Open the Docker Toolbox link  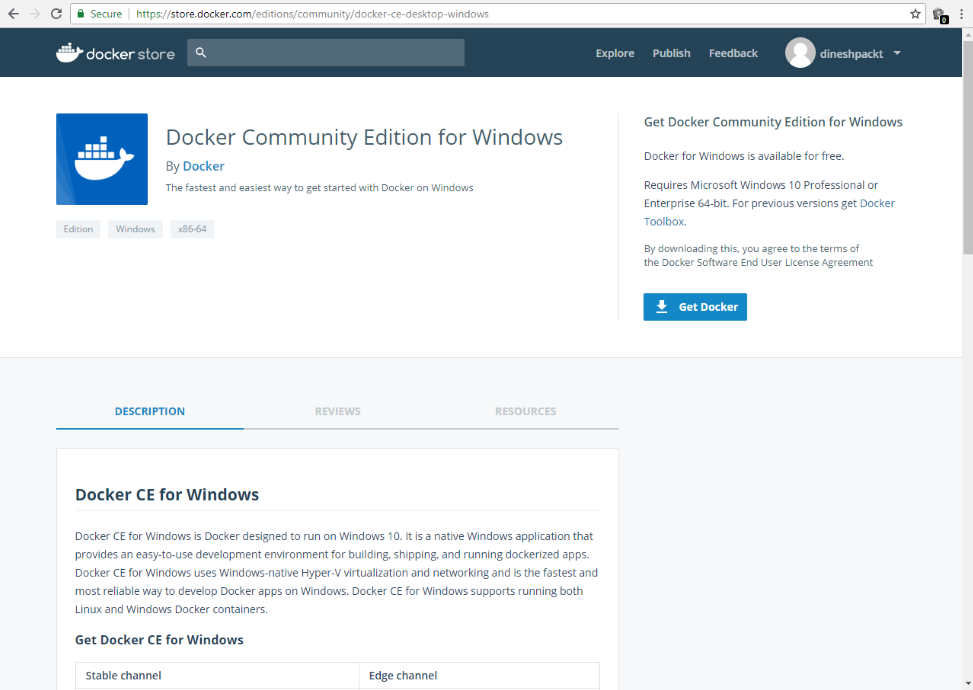click(877, 203)
